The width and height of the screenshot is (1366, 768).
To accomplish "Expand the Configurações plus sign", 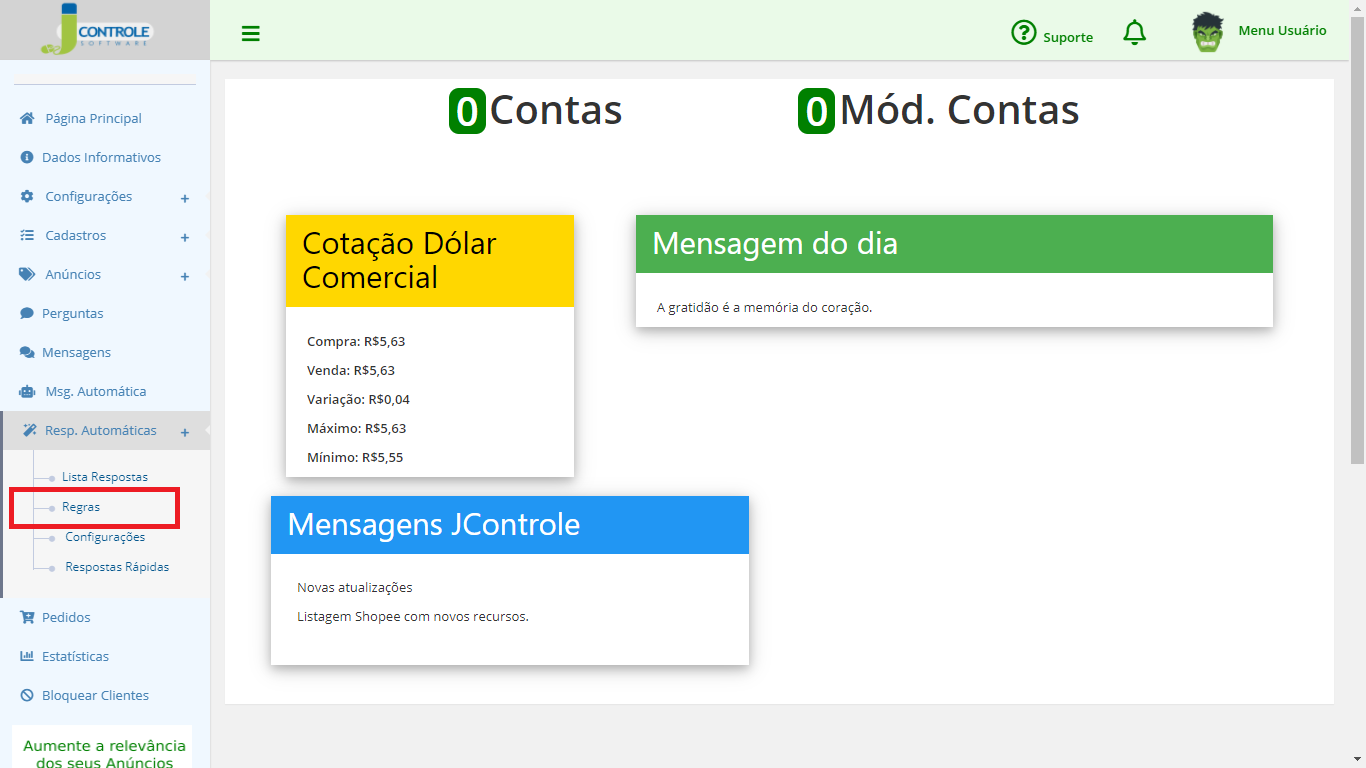I will 185,199.
